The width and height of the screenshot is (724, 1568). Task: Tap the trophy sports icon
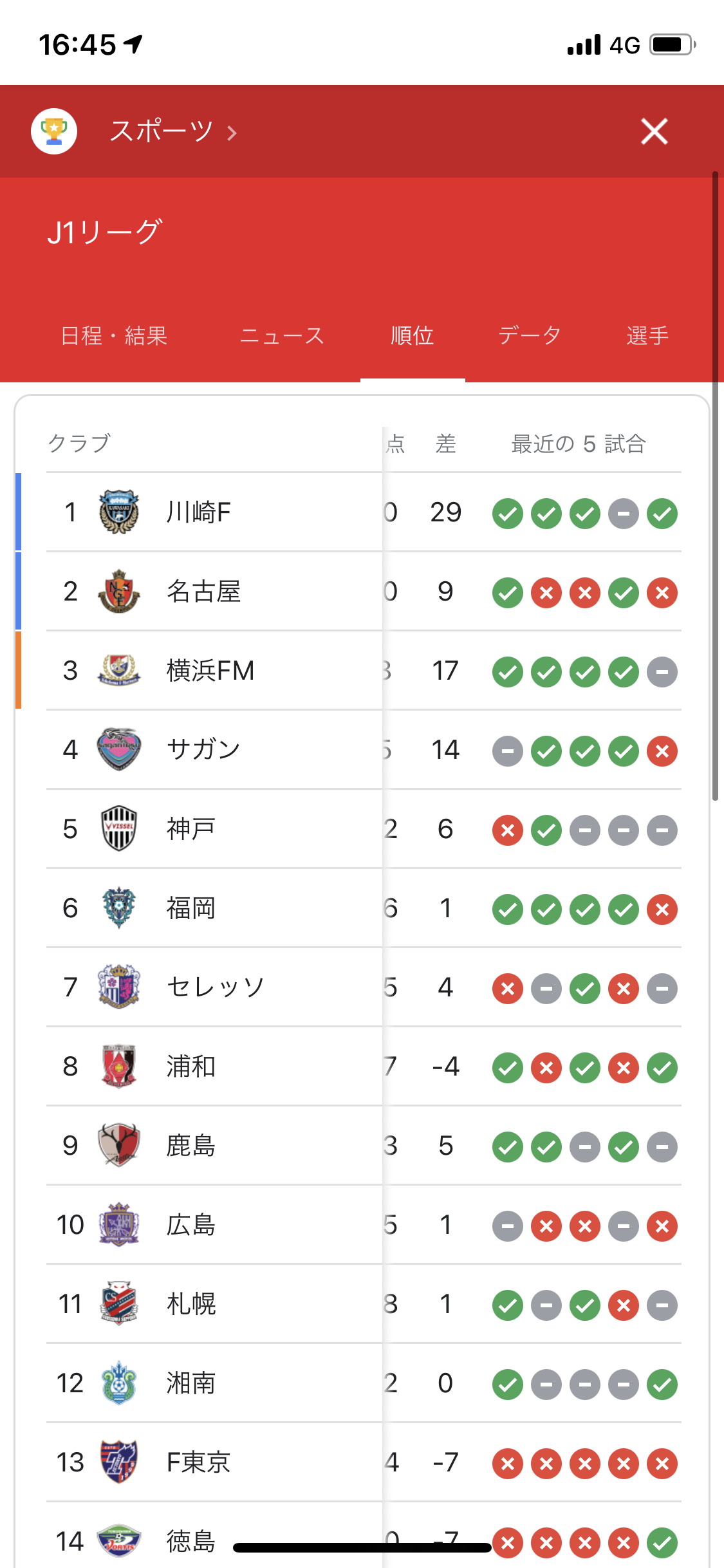[54, 131]
